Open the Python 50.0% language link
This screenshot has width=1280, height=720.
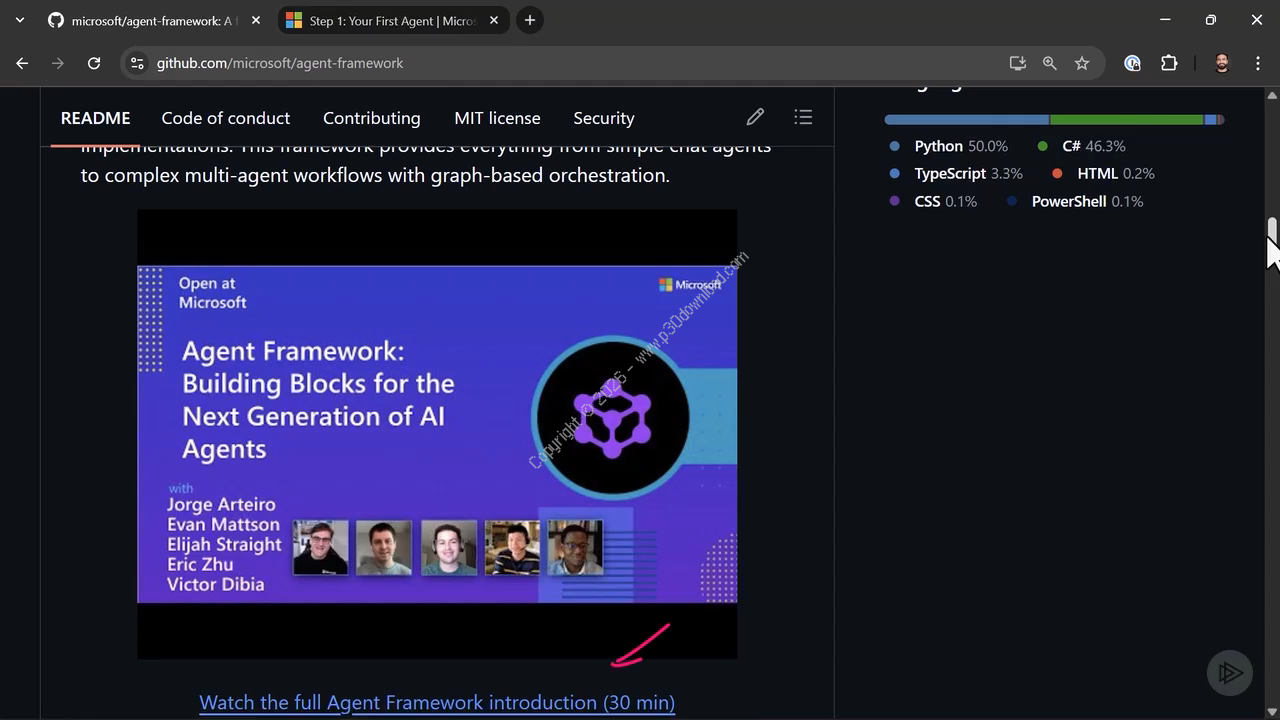pos(949,146)
